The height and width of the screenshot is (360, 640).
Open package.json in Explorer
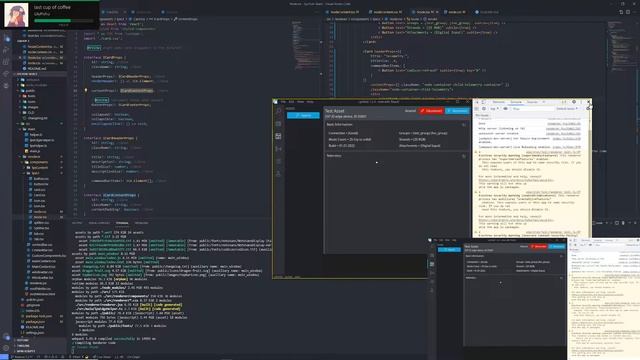(x=35, y=322)
